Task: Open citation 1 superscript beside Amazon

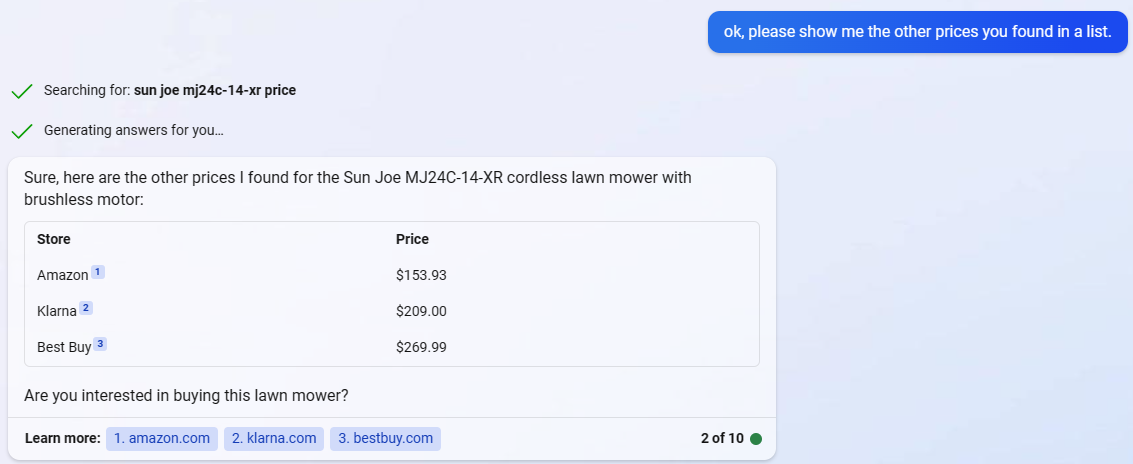Action: click(98, 272)
